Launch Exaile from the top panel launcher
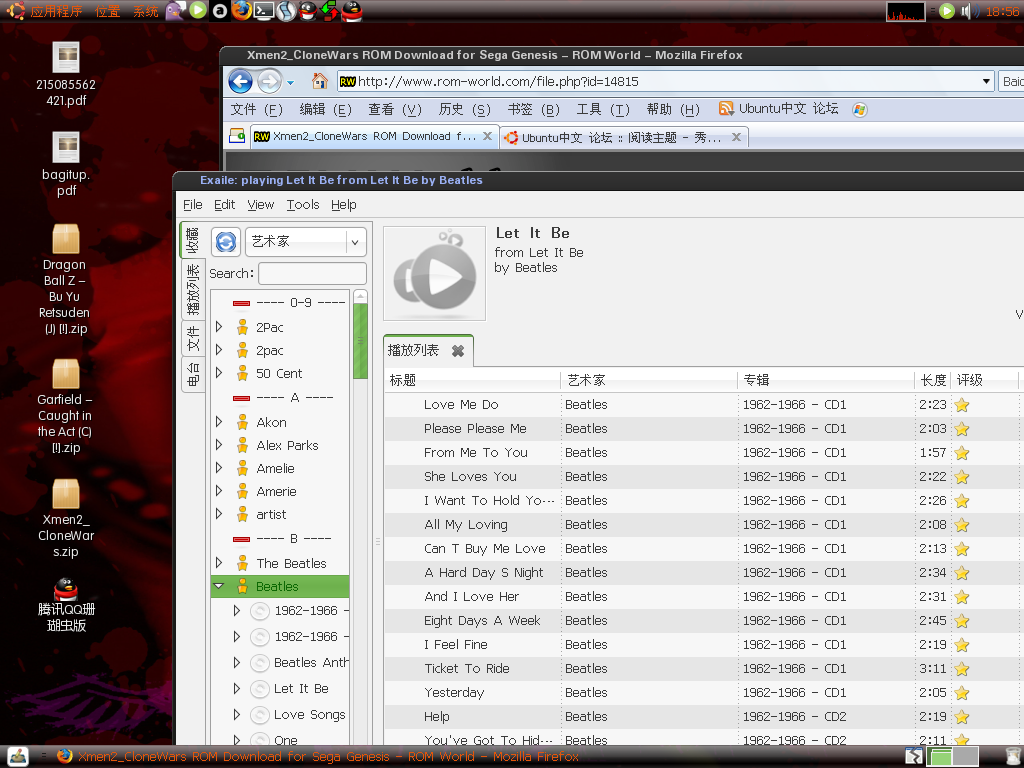The height and width of the screenshot is (768, 1024). tap(198, 10)
